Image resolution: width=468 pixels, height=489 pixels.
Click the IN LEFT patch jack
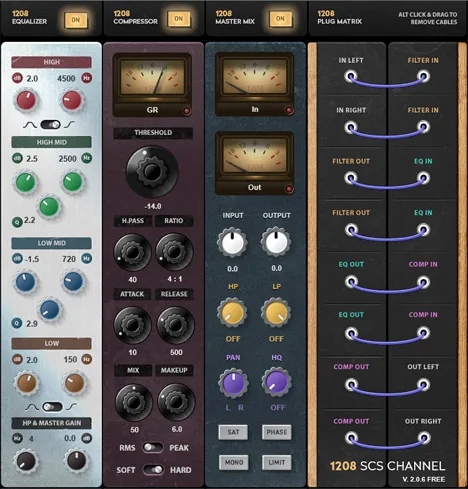pos(351,77)
